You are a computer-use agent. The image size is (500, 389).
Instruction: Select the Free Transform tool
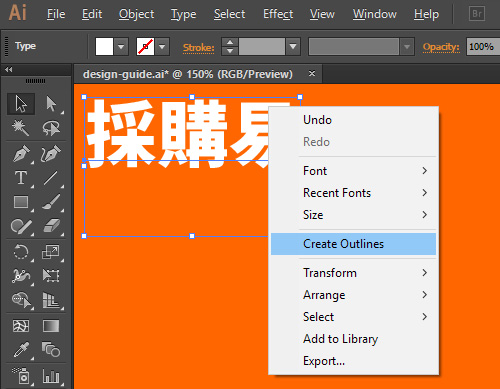click(51, 276)
